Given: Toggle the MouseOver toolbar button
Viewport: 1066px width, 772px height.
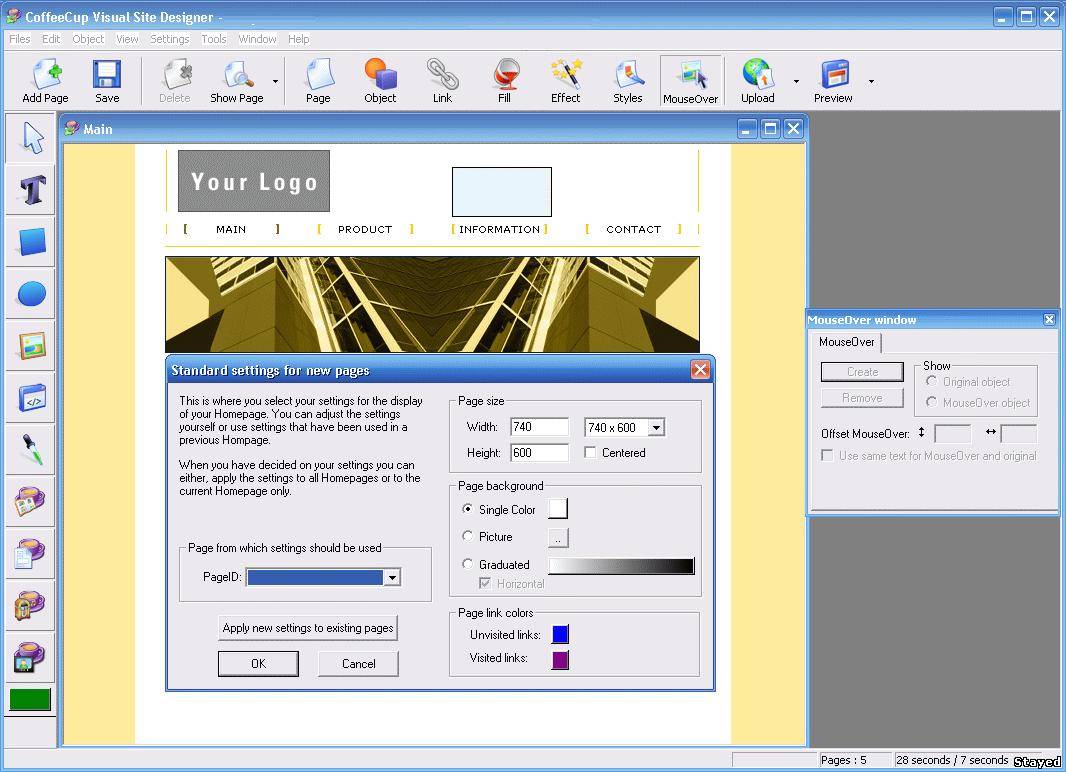Looking at the screenshot, I should tap(691, 82).
